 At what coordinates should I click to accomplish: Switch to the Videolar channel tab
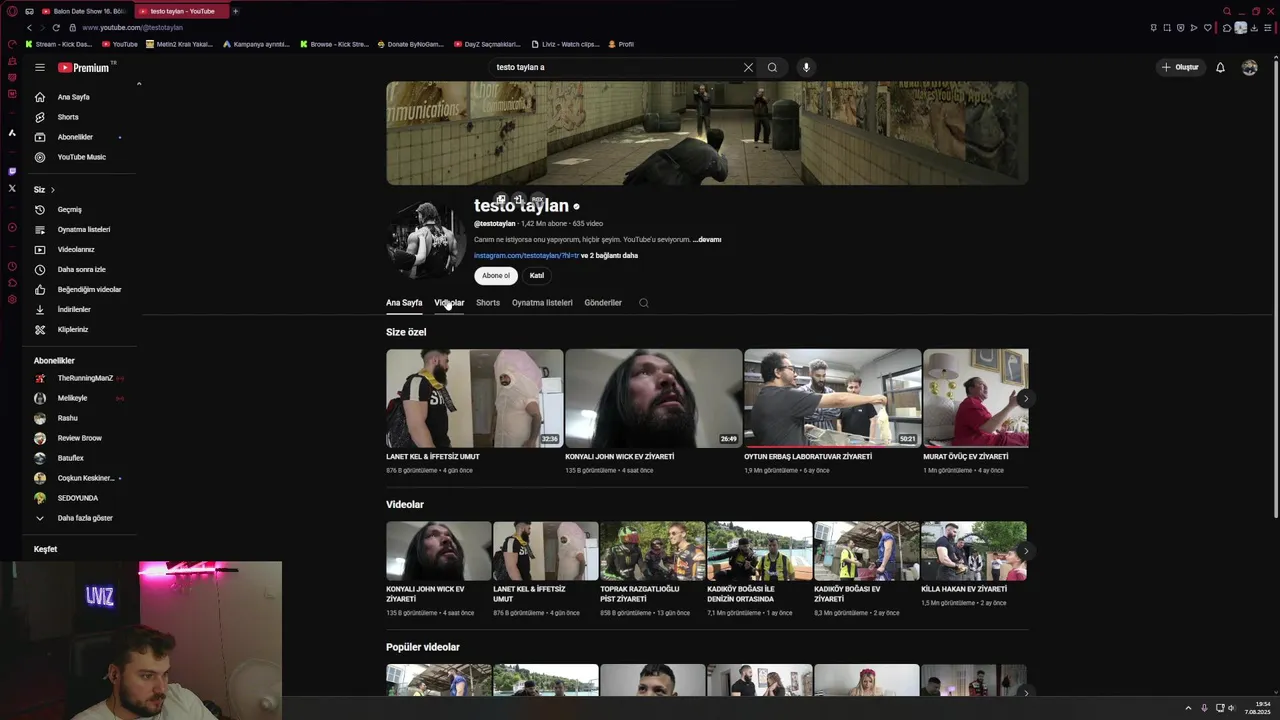tap(449, 303)
